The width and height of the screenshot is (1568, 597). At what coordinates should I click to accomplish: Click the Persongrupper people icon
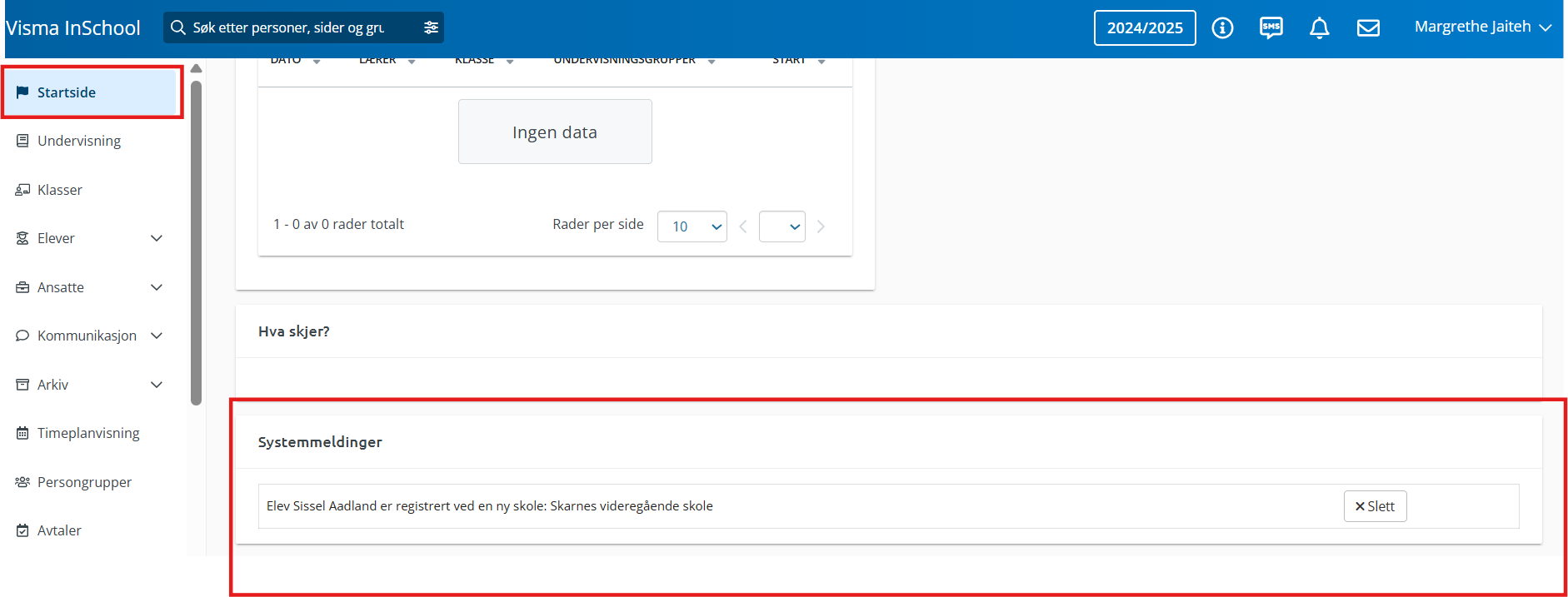point(22,482)
